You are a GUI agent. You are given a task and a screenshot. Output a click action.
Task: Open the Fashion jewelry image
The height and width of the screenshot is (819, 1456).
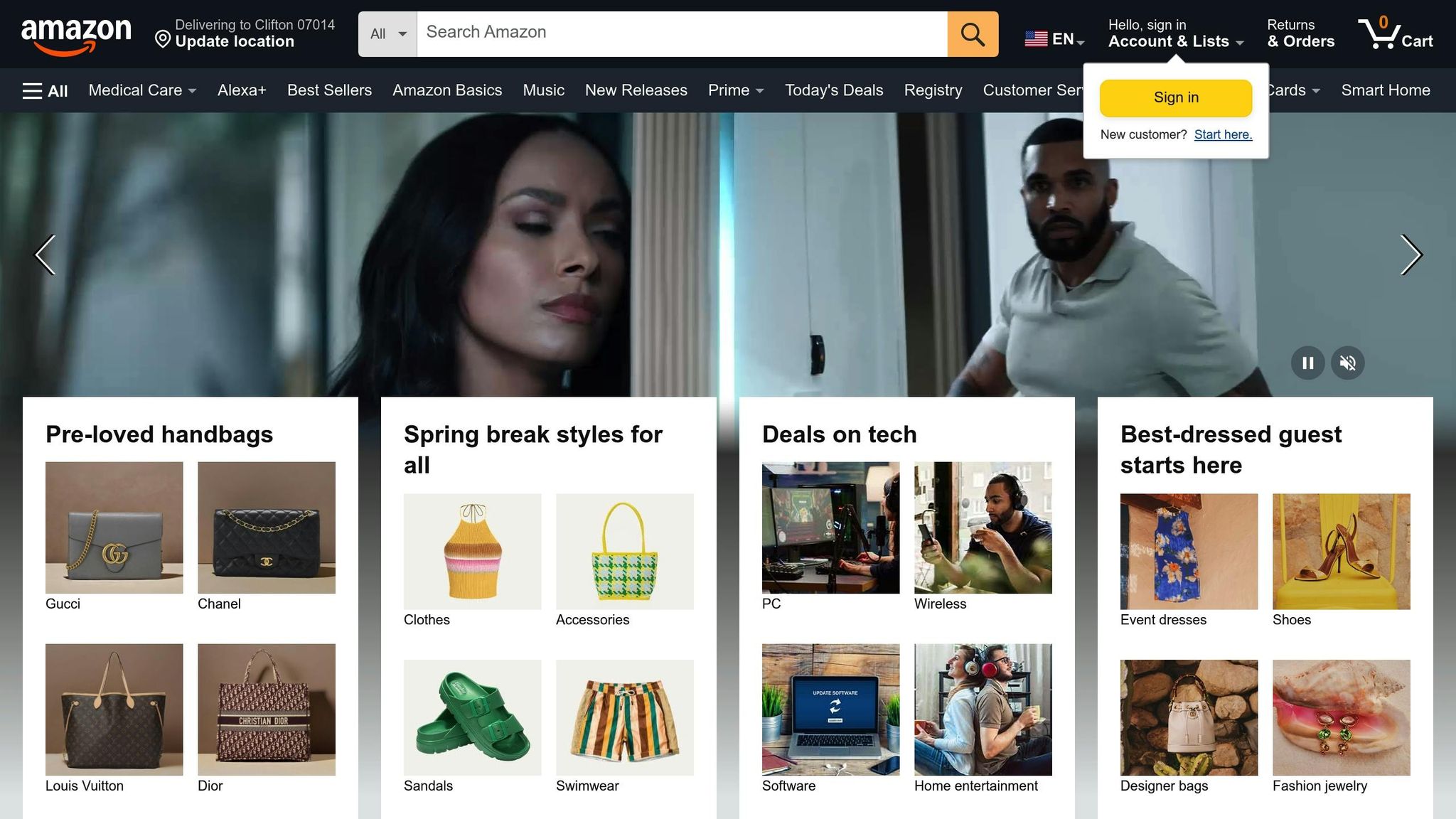click(x=1342, y=717)
